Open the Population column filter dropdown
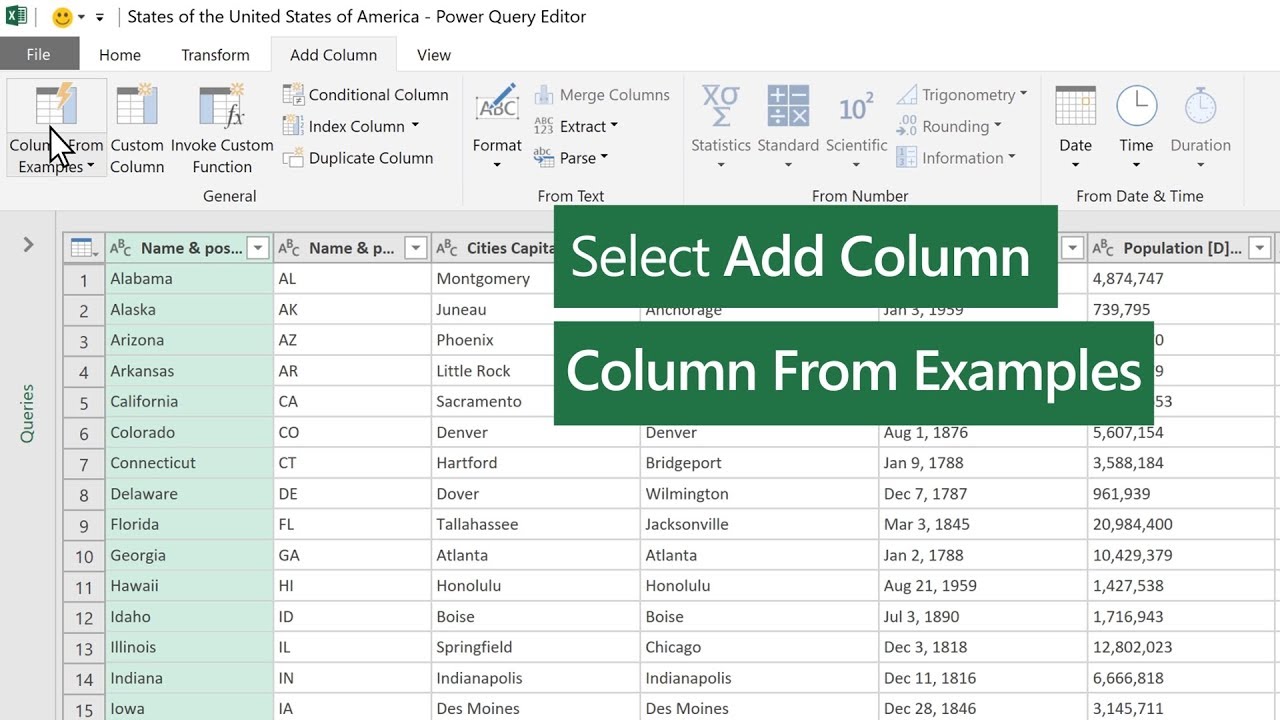The width and height of the screenshot is (1280, 720). 1259,247
